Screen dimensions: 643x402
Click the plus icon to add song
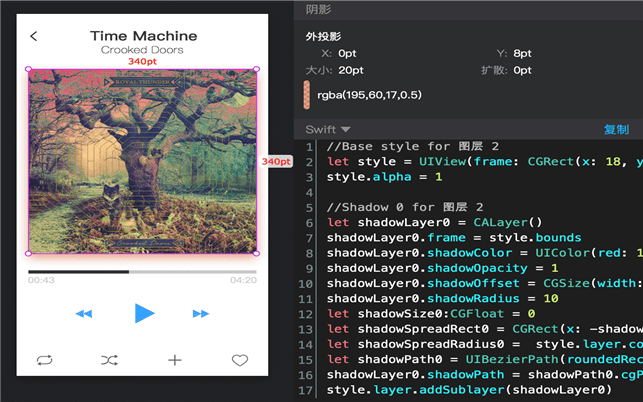click(x=174, y=360)
